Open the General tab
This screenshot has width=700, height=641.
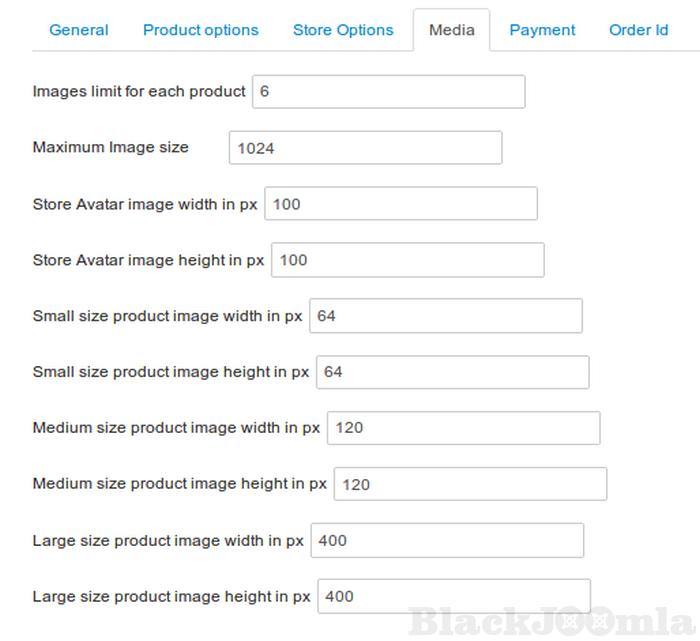(79, 30)
